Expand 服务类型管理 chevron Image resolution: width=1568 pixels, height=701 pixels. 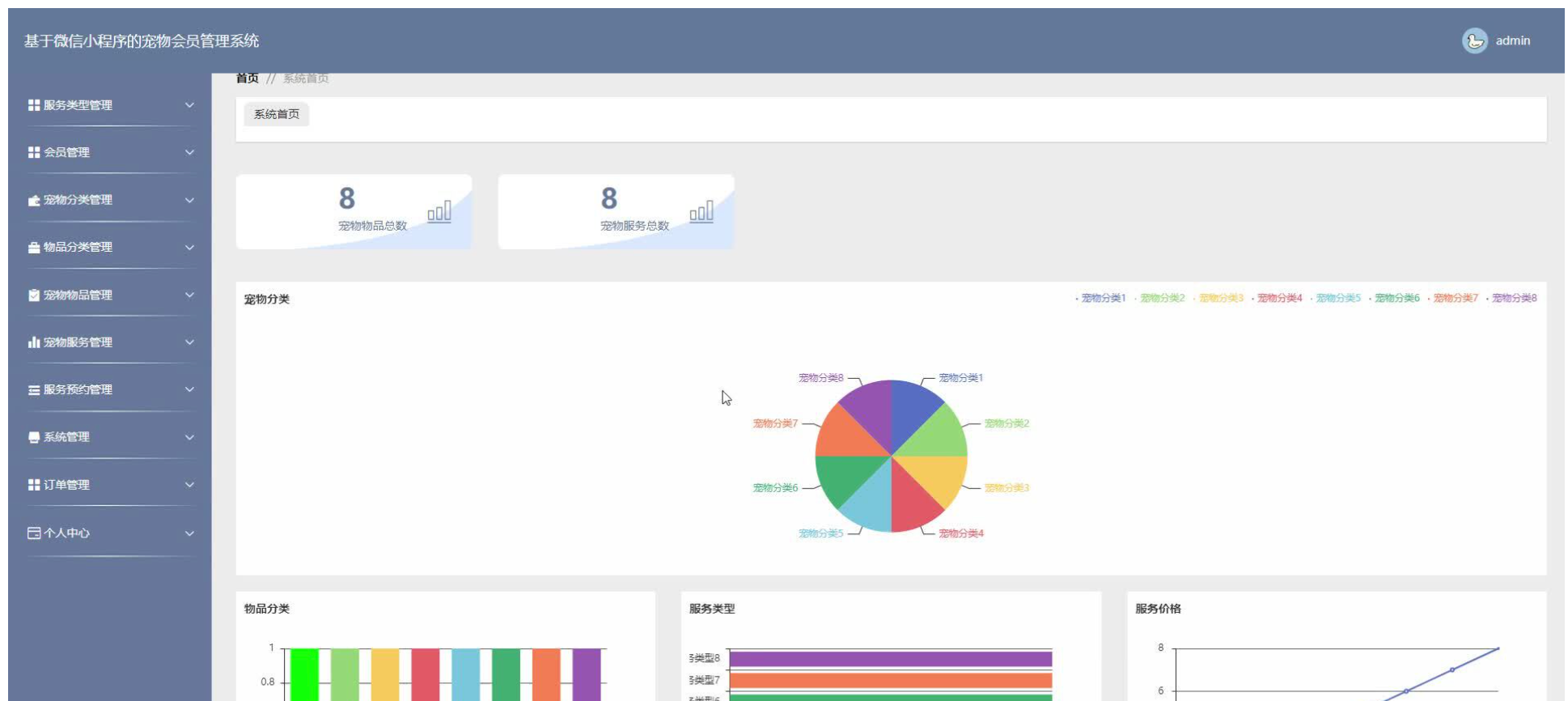tap(189, 105)
